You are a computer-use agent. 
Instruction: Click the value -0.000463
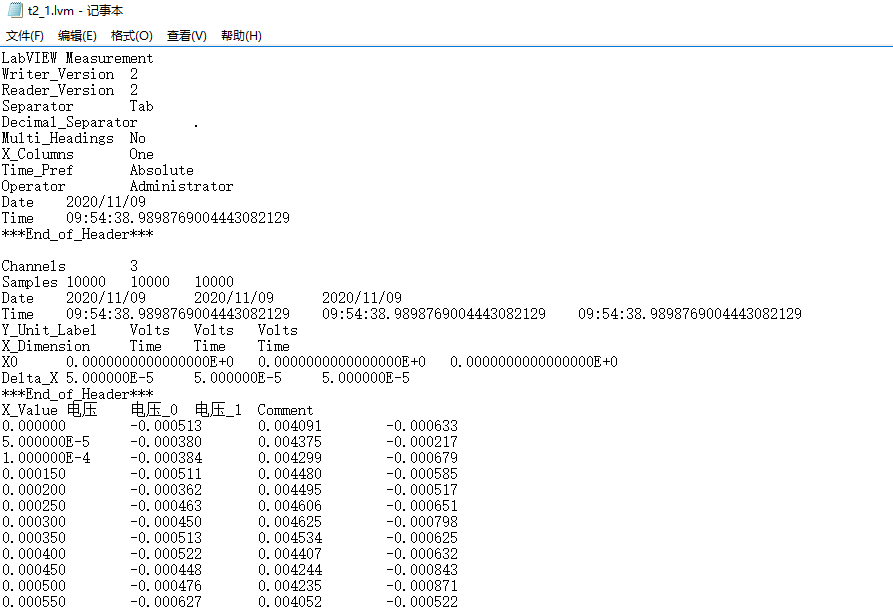(x=166, y=506)
